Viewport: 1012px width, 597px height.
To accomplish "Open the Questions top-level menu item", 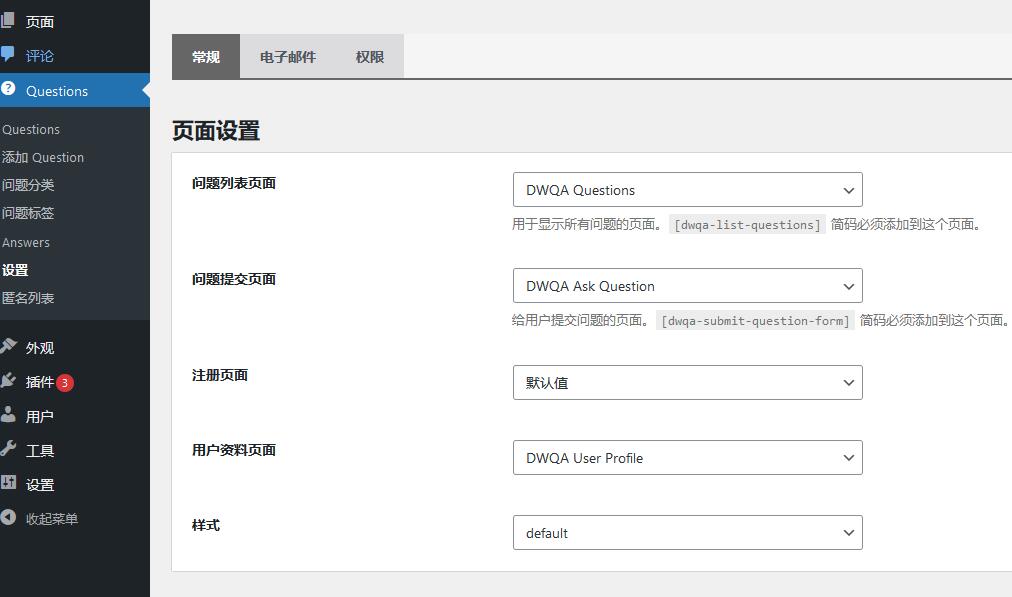I will (x=75, y=90).
